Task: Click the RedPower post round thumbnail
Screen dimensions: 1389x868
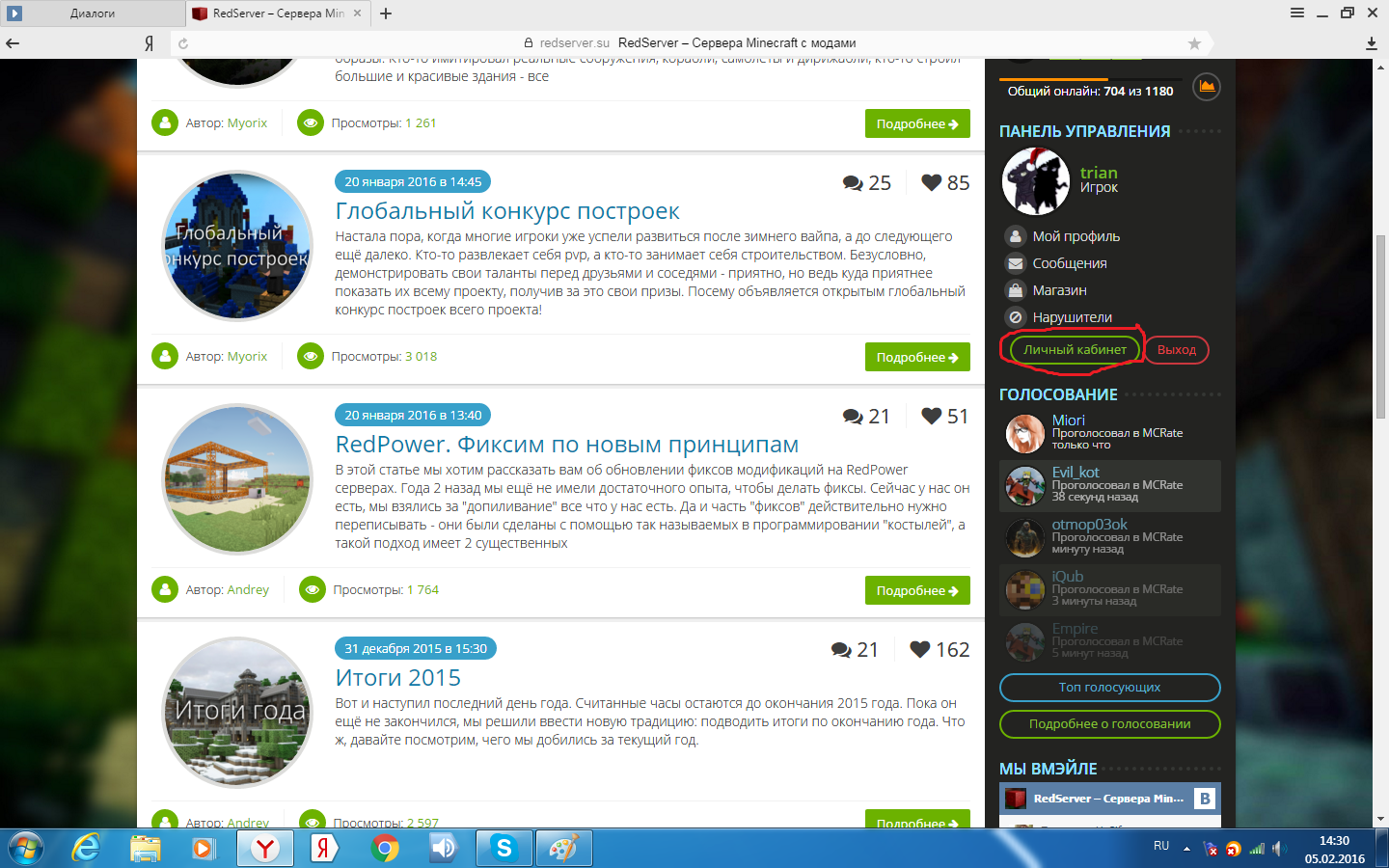Action: coord(237,479)
